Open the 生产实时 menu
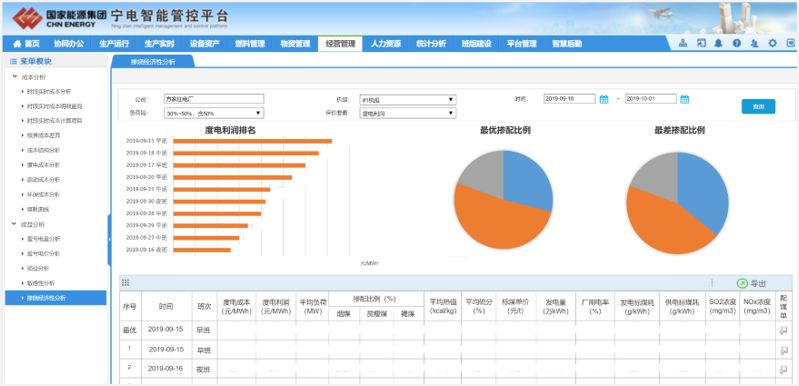Viewport: 799px width, 386px height. point(159,44)
